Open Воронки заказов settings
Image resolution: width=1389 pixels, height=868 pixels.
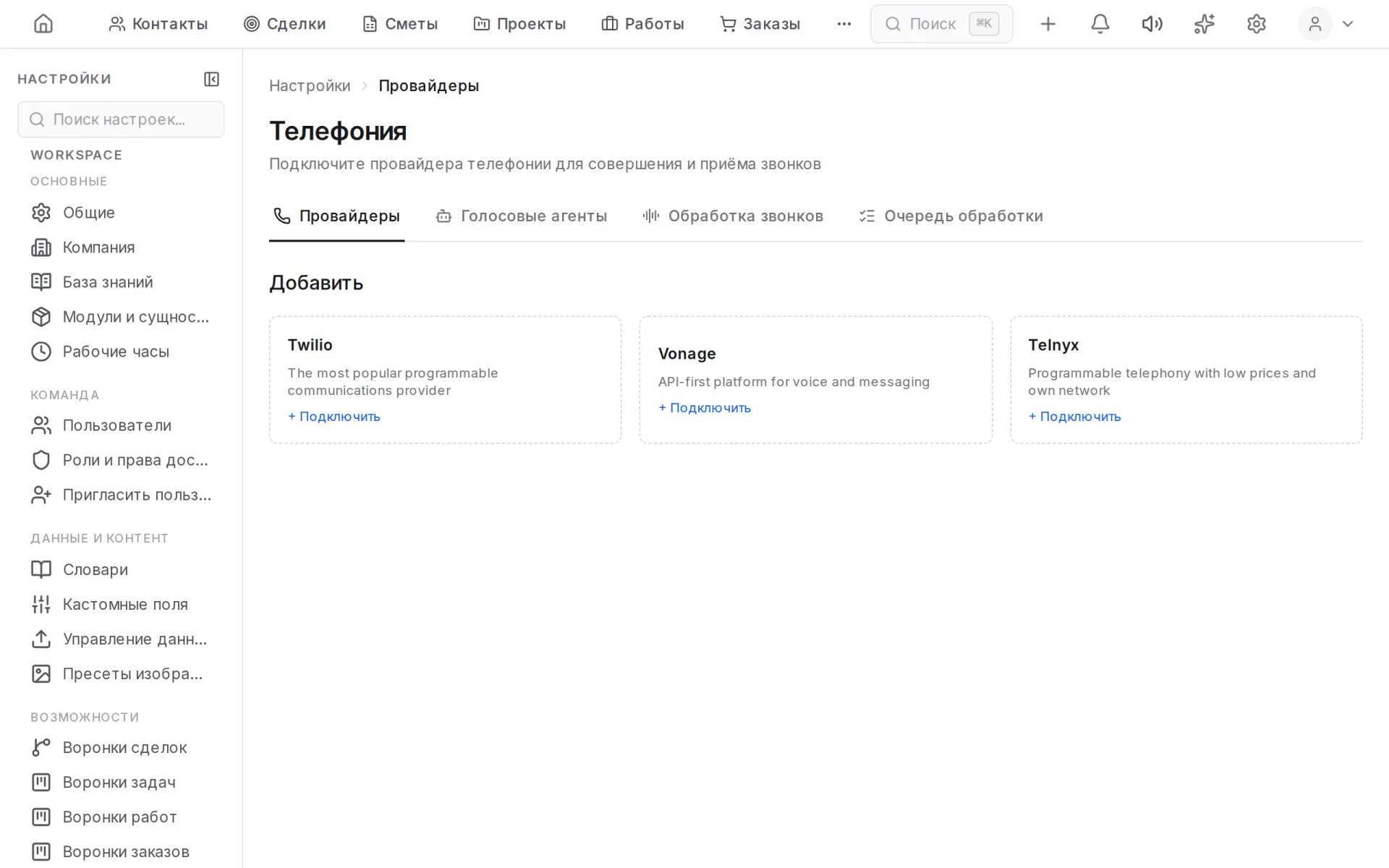click(x=121, y=851)
